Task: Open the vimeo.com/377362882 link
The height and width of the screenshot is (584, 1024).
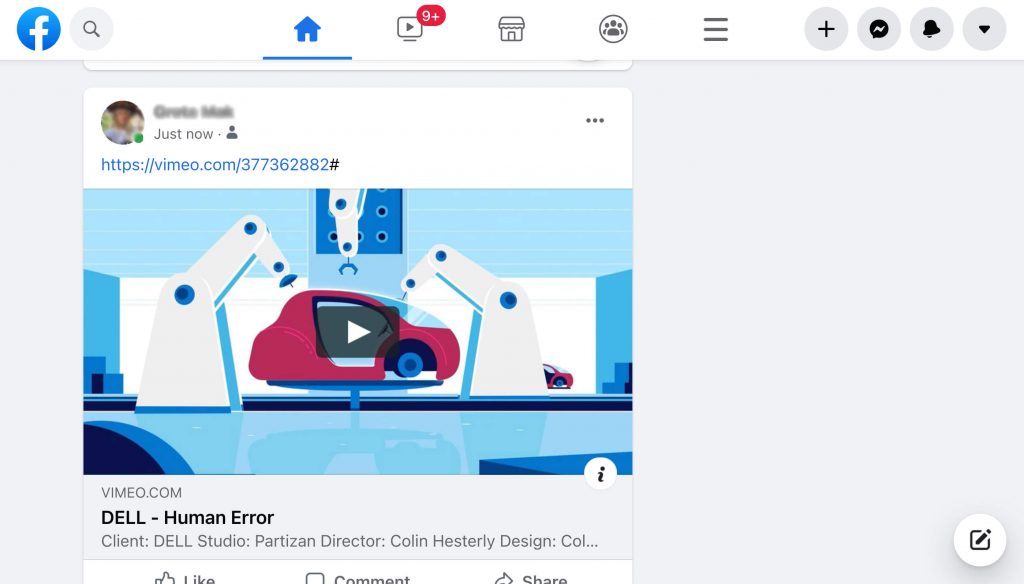Action: pyautogui.click(x=215, y=165)
